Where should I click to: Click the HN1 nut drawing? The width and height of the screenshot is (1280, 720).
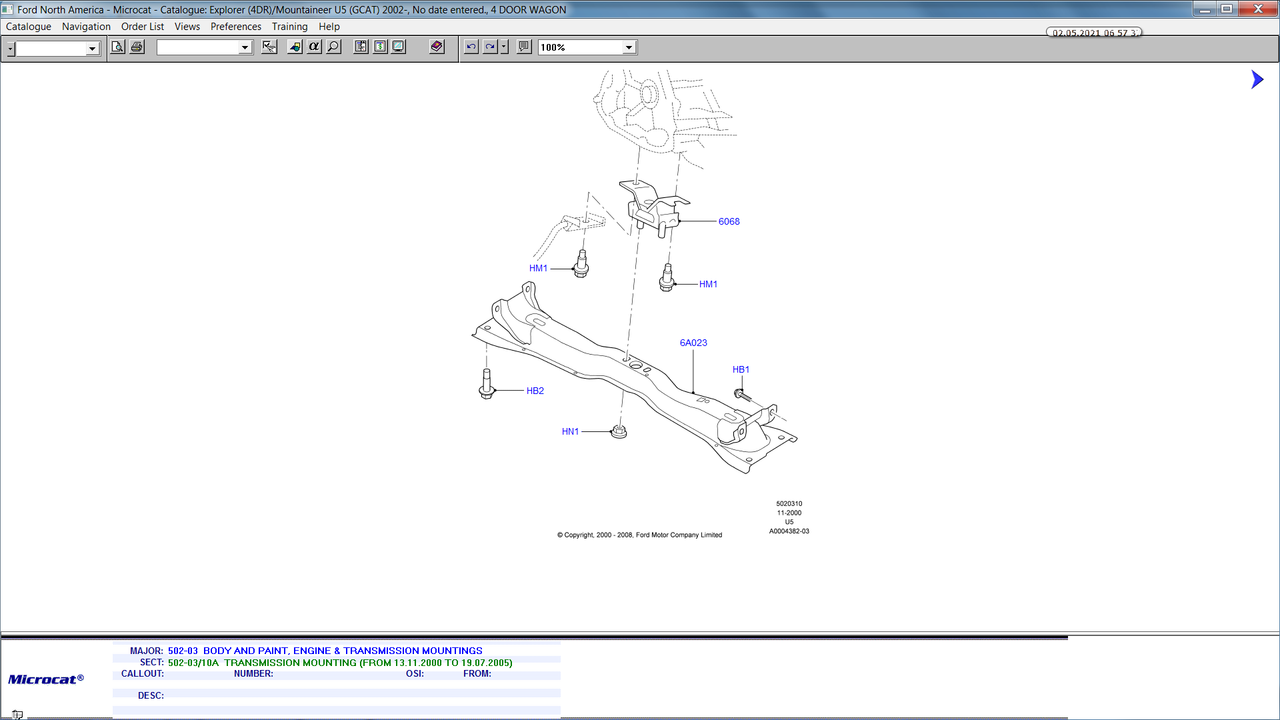(619, 433)
